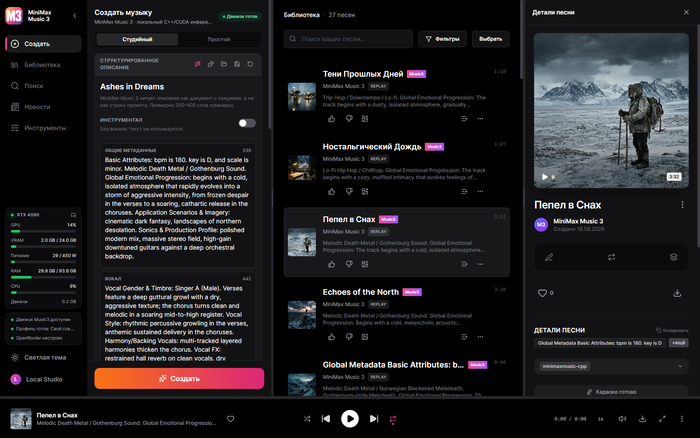The height and width of the screenshot is (438, 700).
Task: Click the Караоке готово button
Action: click(611, 392)
